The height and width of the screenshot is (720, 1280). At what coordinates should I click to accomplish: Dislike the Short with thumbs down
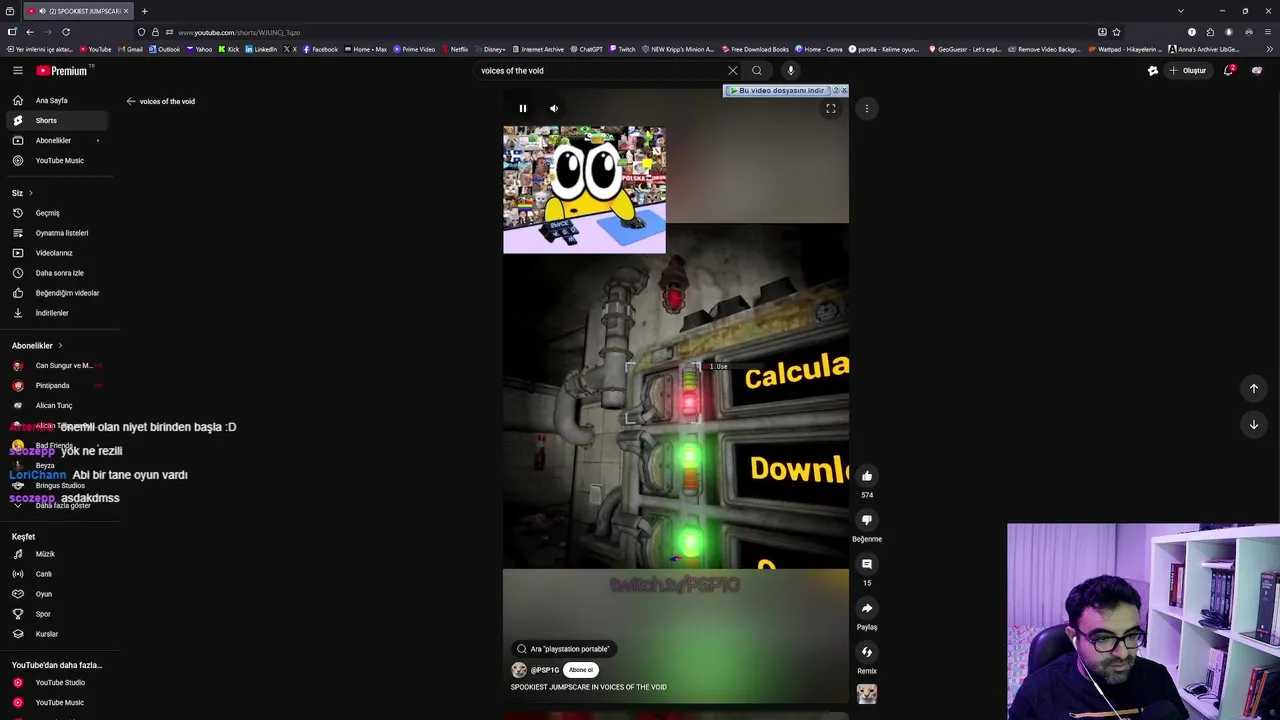(867, 520)
